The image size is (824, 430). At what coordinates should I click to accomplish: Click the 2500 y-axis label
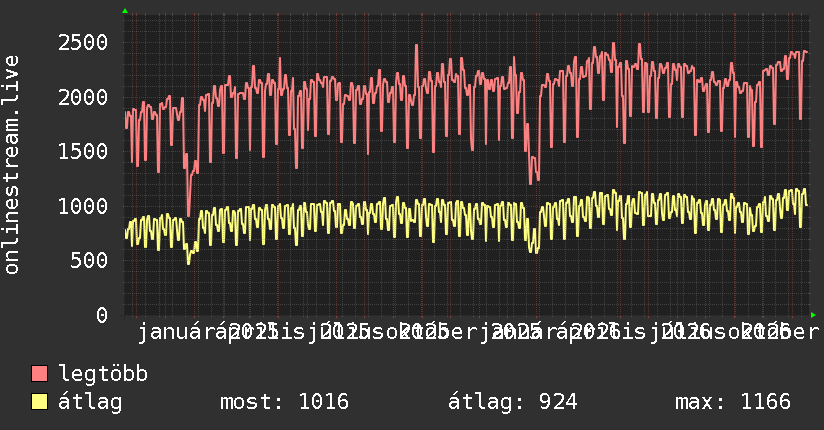coord(83,43)
